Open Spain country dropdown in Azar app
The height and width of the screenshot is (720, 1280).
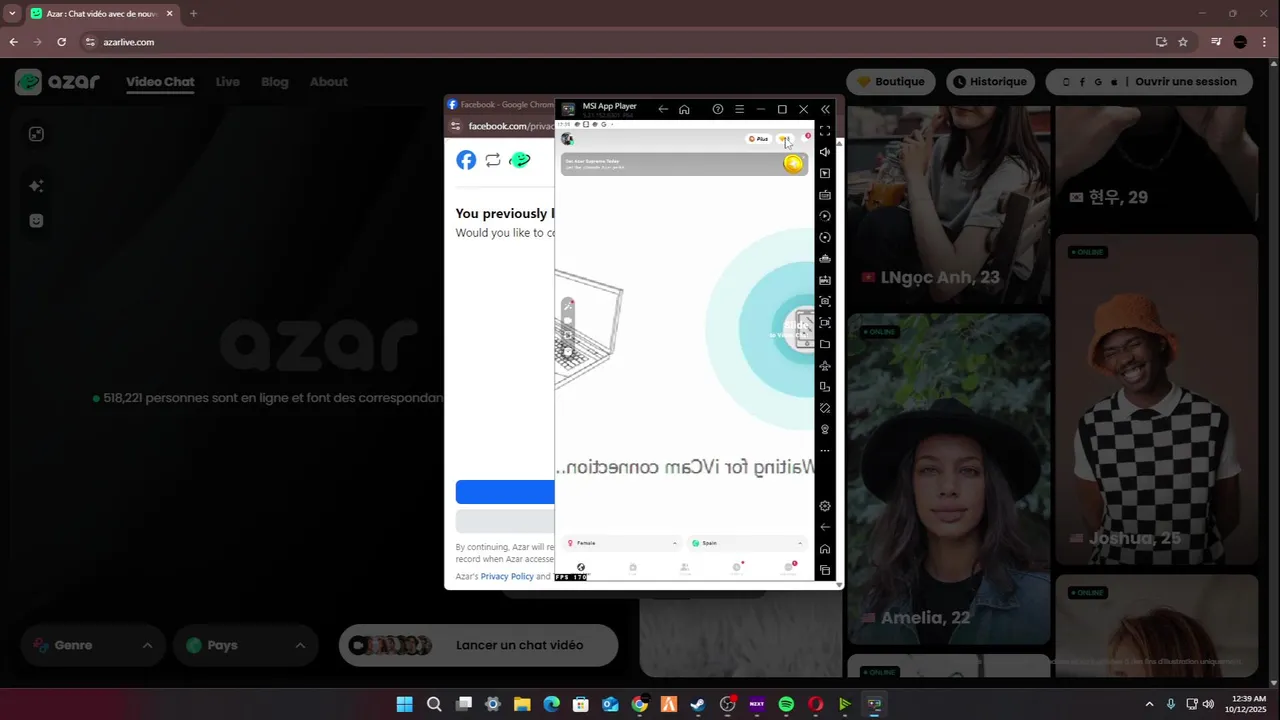click(x=747, y=543)
